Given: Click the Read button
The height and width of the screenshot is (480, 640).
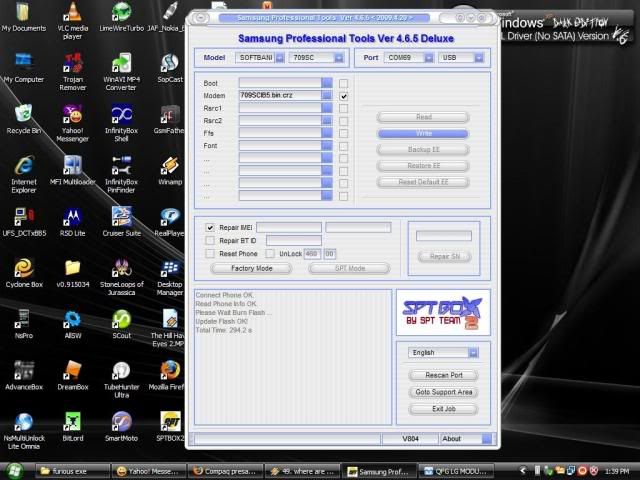Looking at the screenshot, I should coord(423,117).
